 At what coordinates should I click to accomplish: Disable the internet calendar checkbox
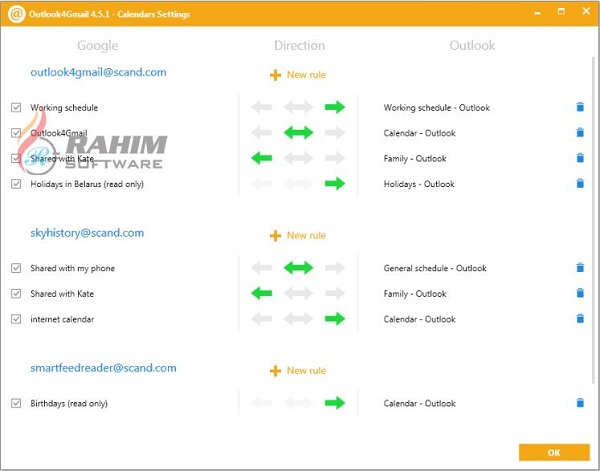(x=16, y=319)
